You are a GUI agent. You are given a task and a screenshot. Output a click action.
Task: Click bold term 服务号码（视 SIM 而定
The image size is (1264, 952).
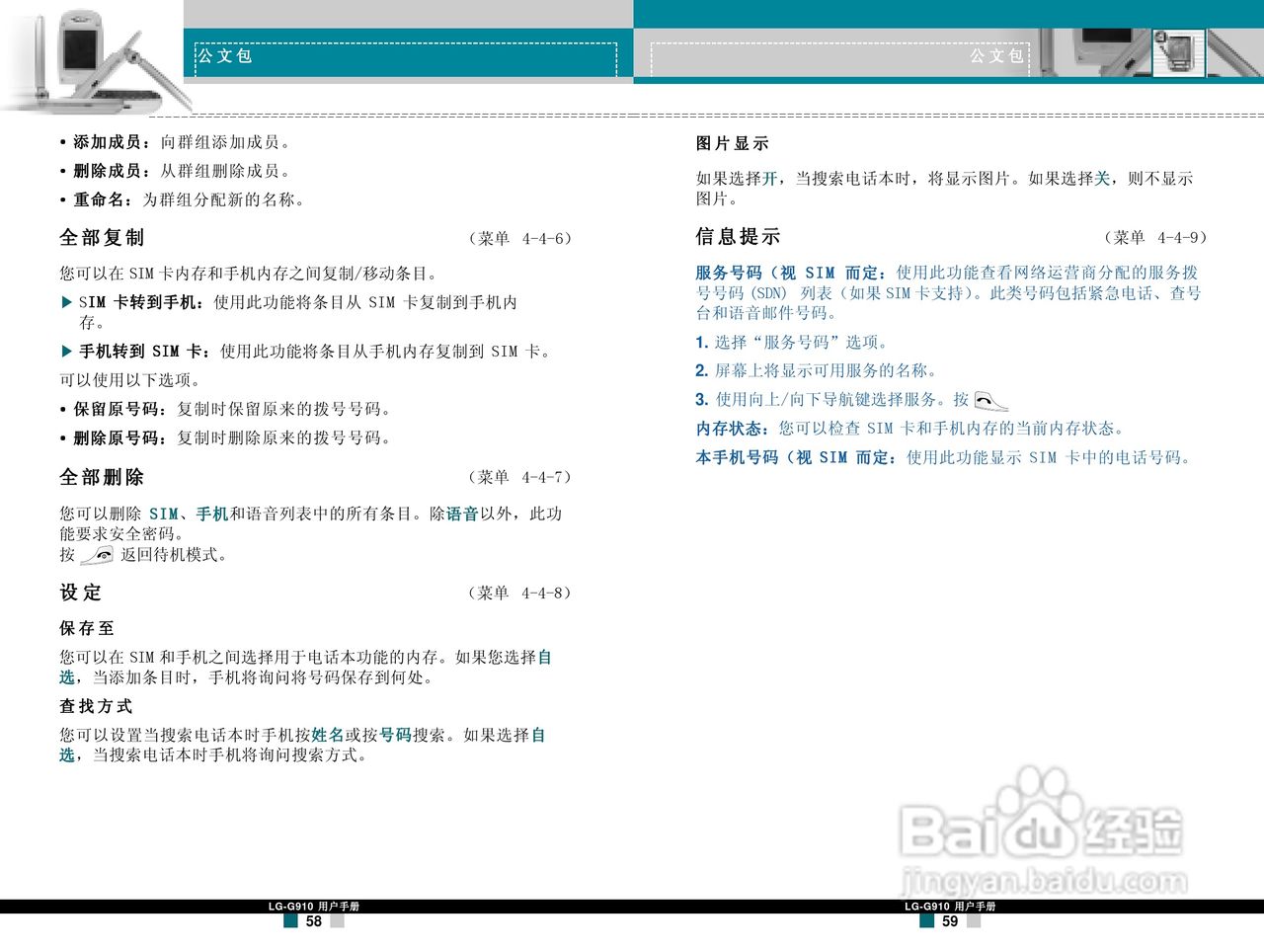point(790,273)
